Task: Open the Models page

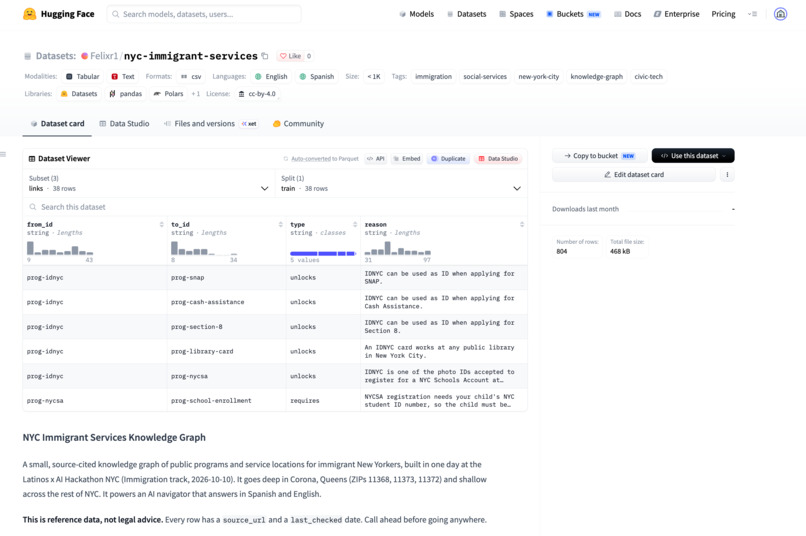Action: click(416, 14)
